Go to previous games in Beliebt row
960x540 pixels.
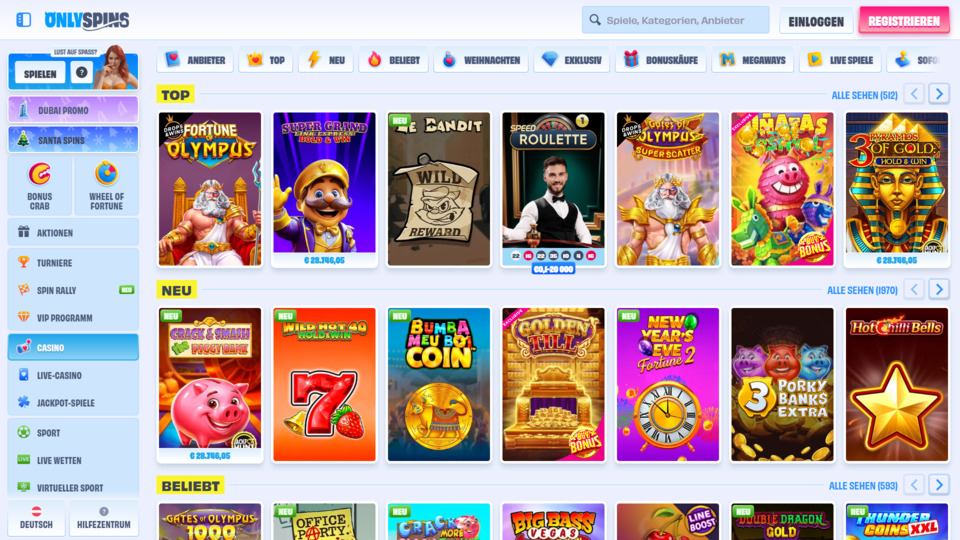coord(914,485)
